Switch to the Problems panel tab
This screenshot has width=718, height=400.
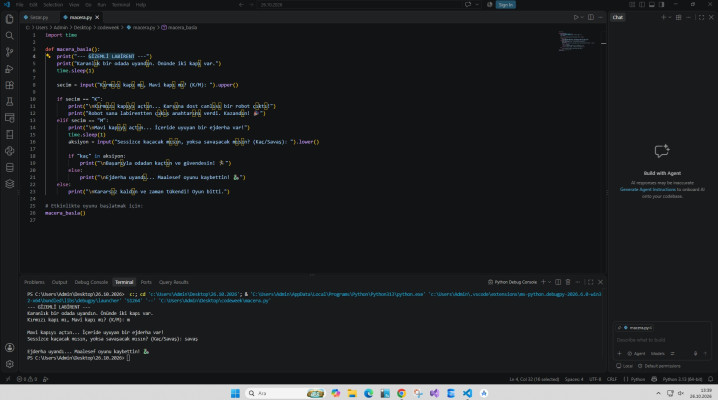click(x=34, y=282)
